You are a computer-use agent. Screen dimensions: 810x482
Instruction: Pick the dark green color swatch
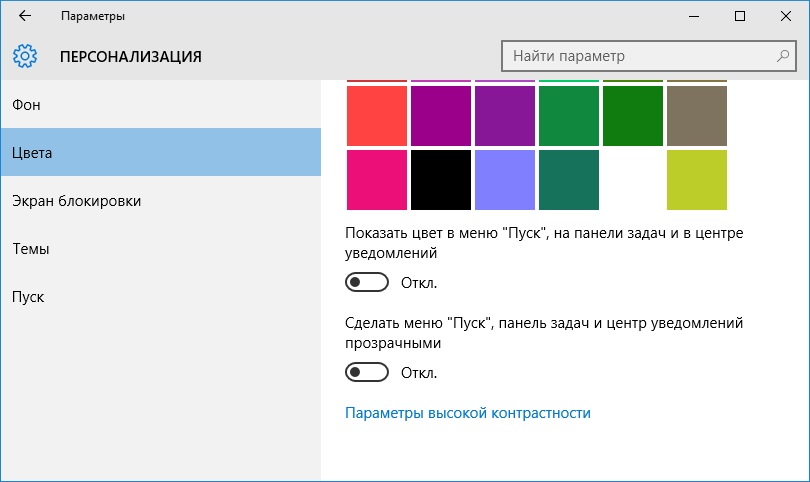click(x=633, y=116)
